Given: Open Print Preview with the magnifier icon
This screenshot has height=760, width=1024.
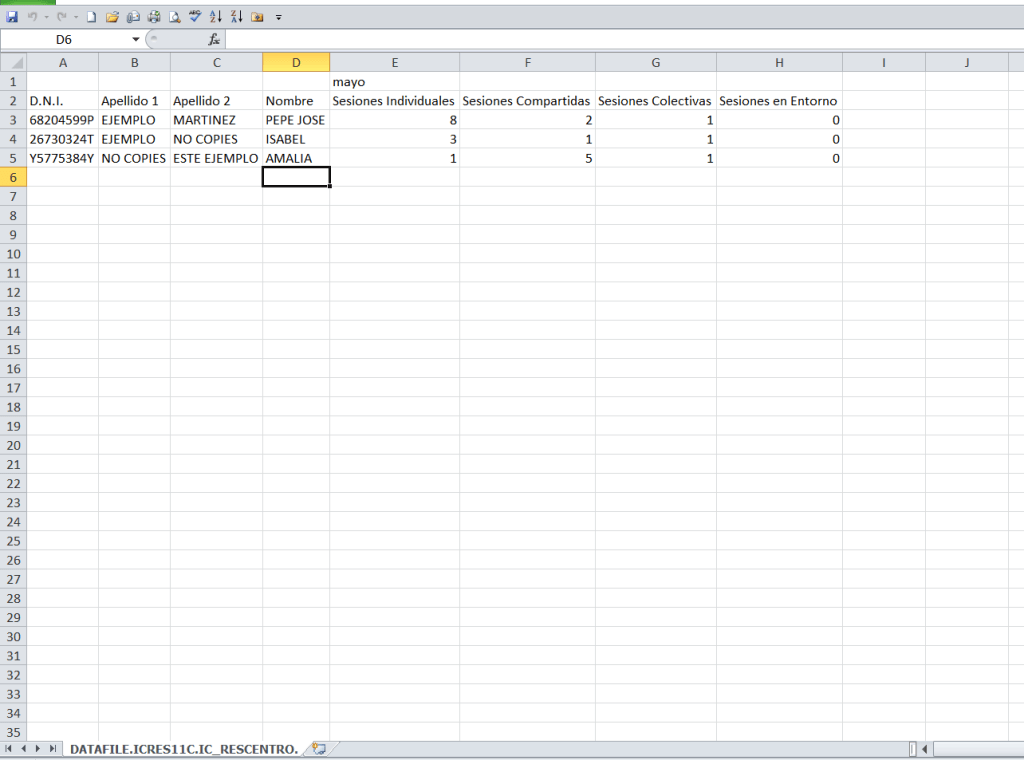Looking at the screenshot, I should click(175, 17).
